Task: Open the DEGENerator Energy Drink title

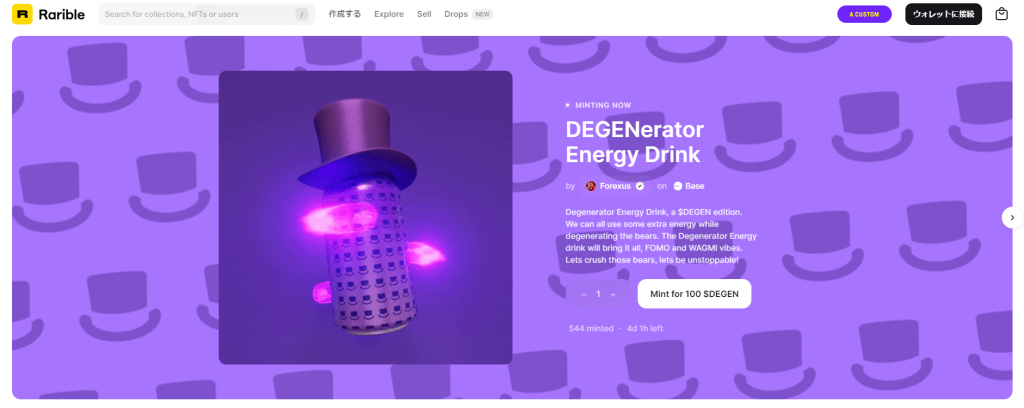Action: pos(635,142)
